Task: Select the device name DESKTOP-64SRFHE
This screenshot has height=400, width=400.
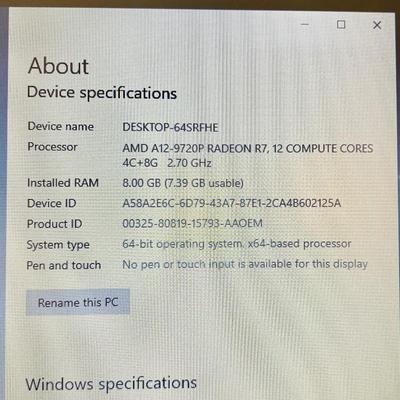Action: (x=170, y=127)
